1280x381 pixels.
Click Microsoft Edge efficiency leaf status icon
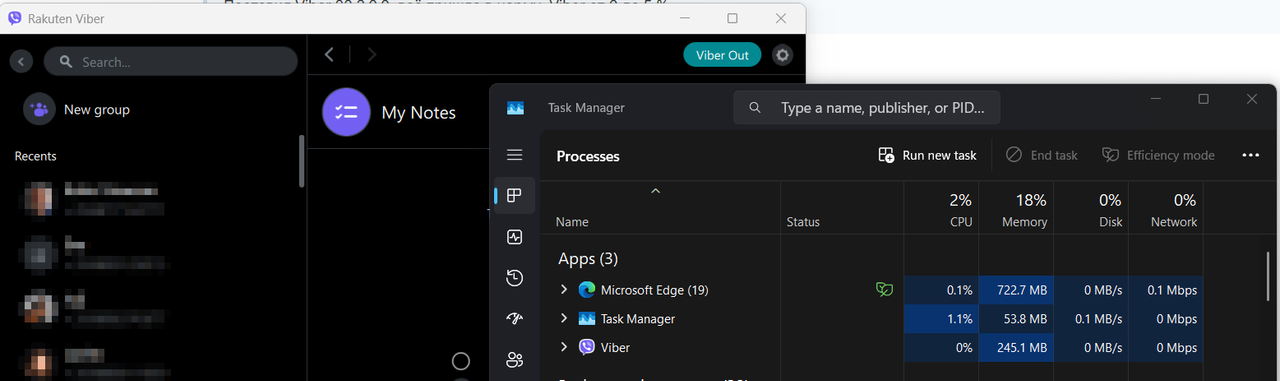tap(884, 290)
